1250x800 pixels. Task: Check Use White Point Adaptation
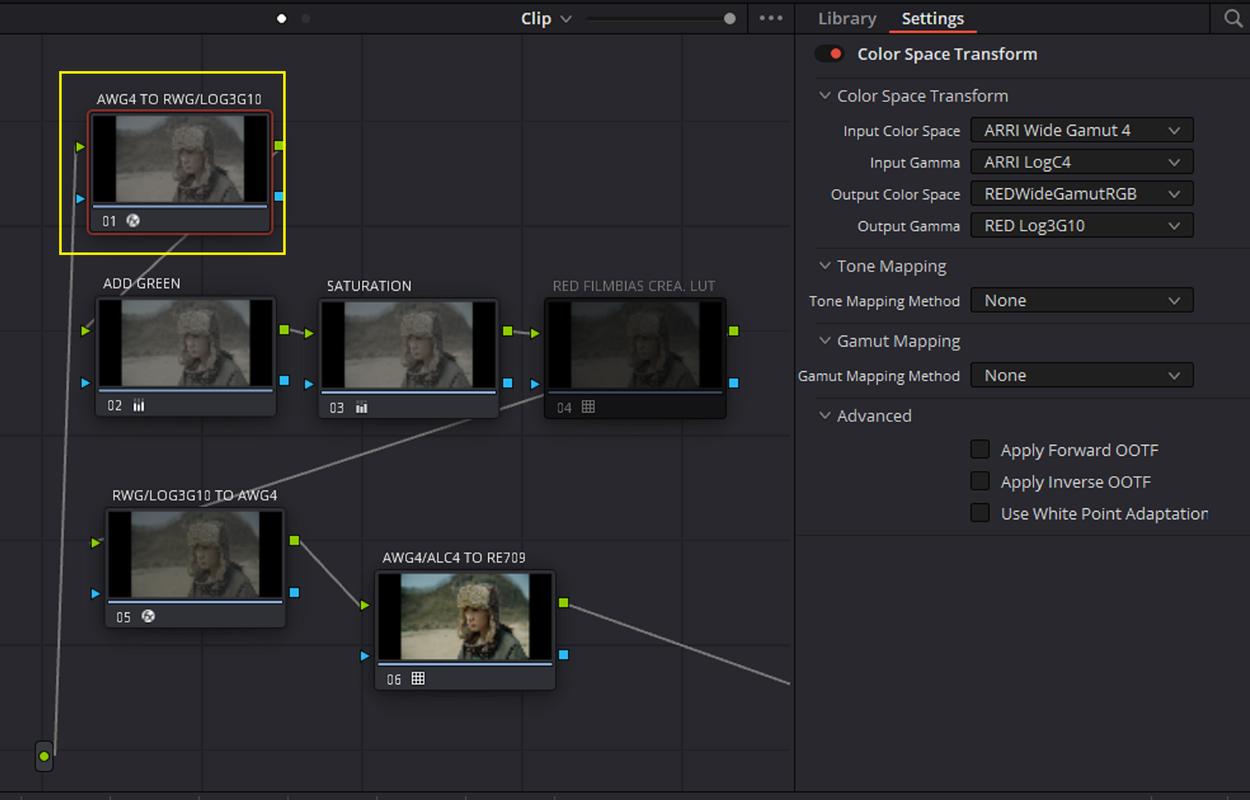click(980, 512)
